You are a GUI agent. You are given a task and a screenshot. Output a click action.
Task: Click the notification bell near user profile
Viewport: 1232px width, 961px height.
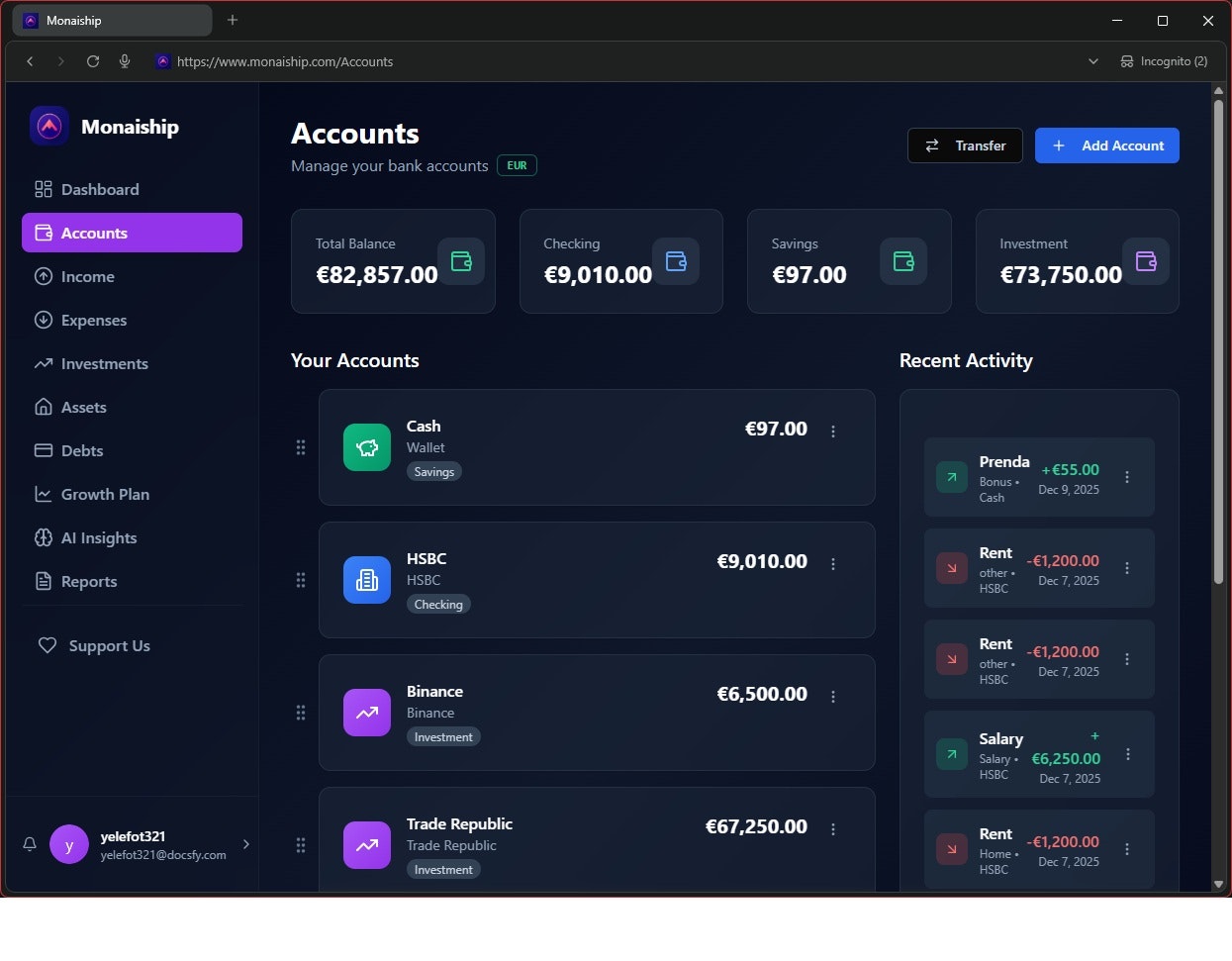(29, 844)
